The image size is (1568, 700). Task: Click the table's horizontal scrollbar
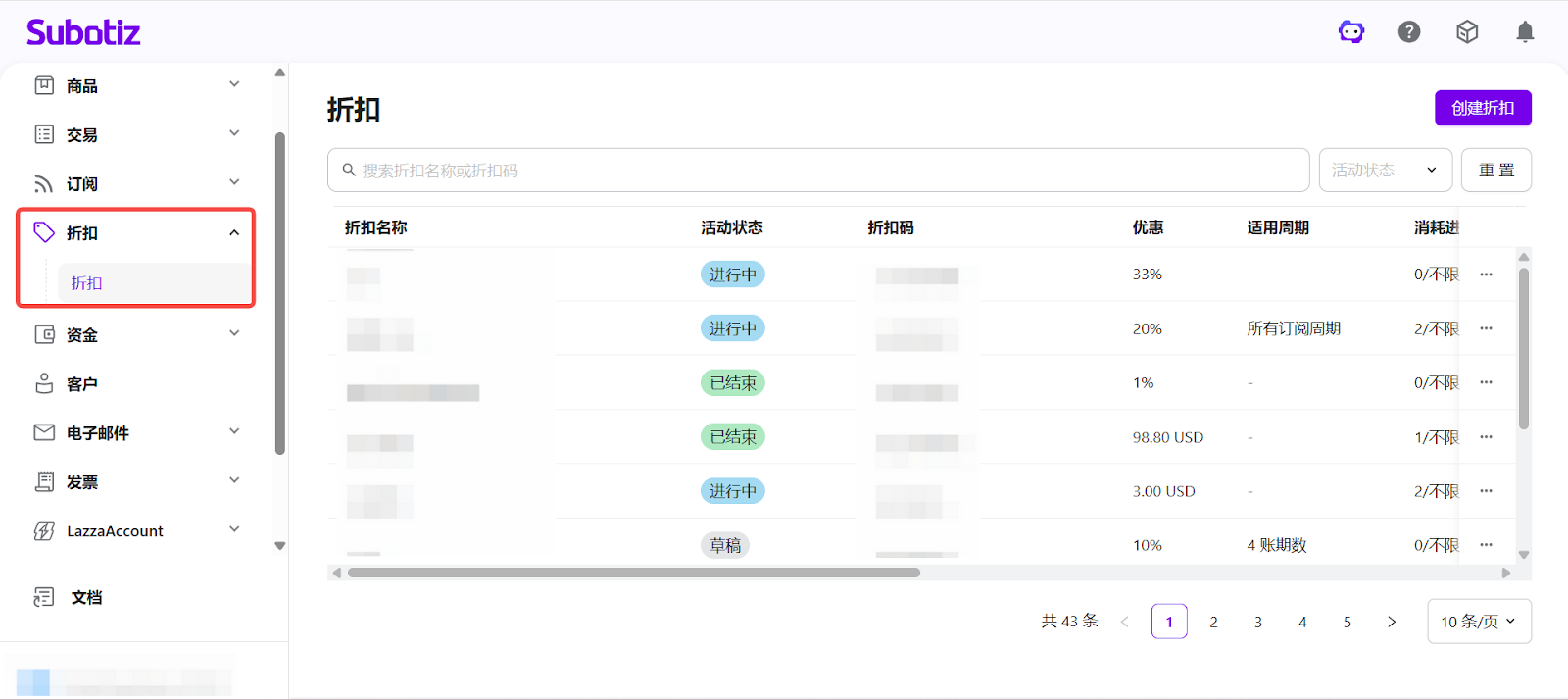point(633,573)
